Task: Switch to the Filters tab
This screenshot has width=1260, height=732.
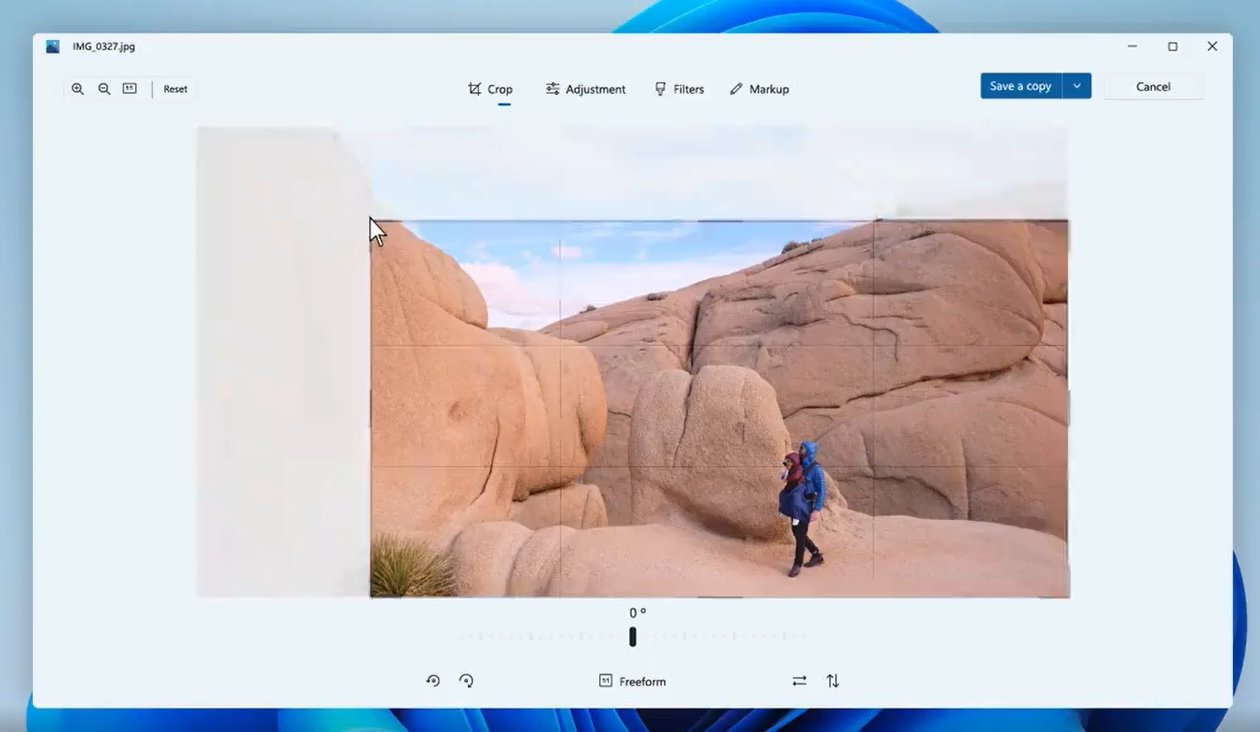Action: (679, 89)
